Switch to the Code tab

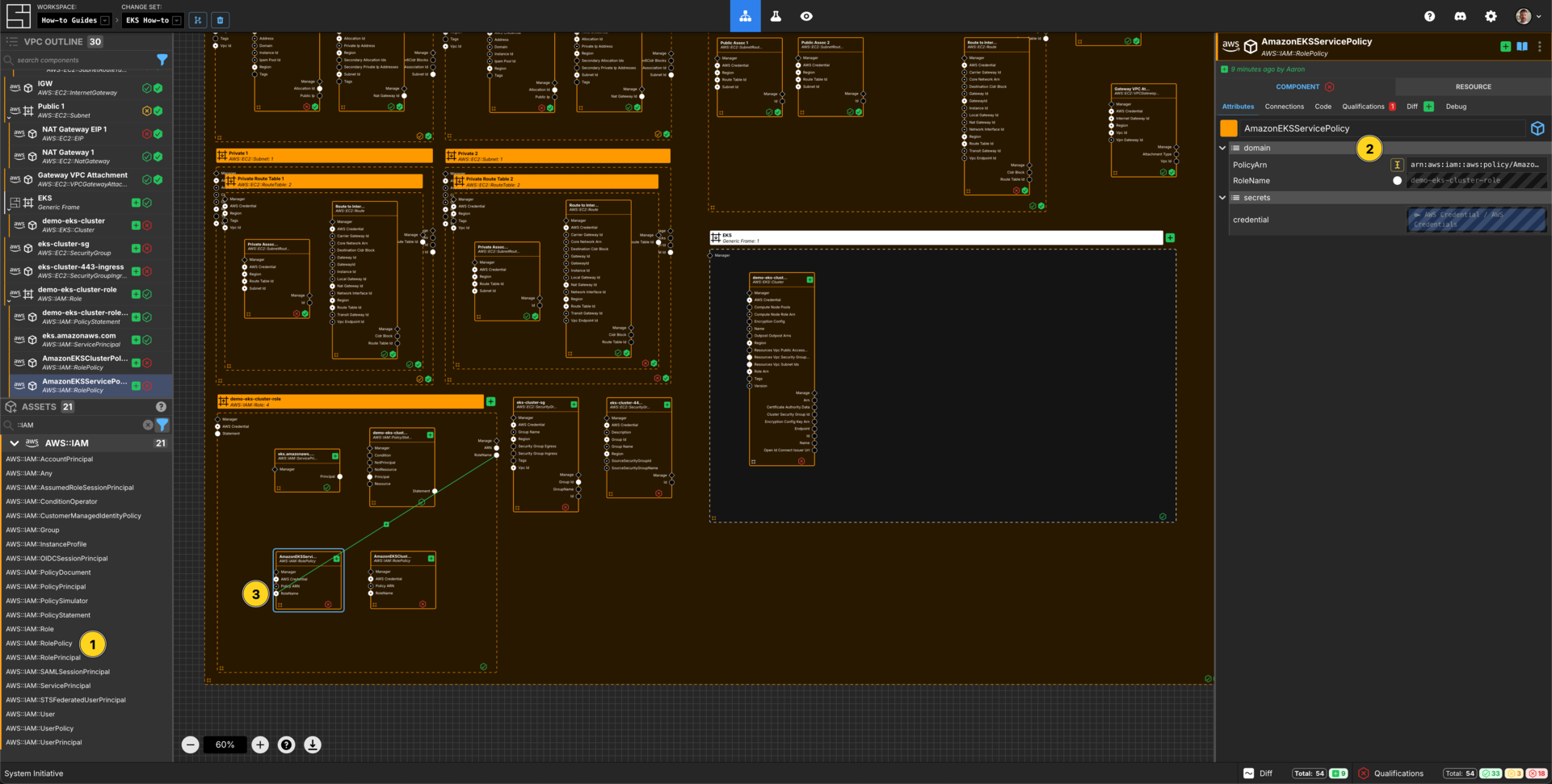click(x=1323, y=107)
